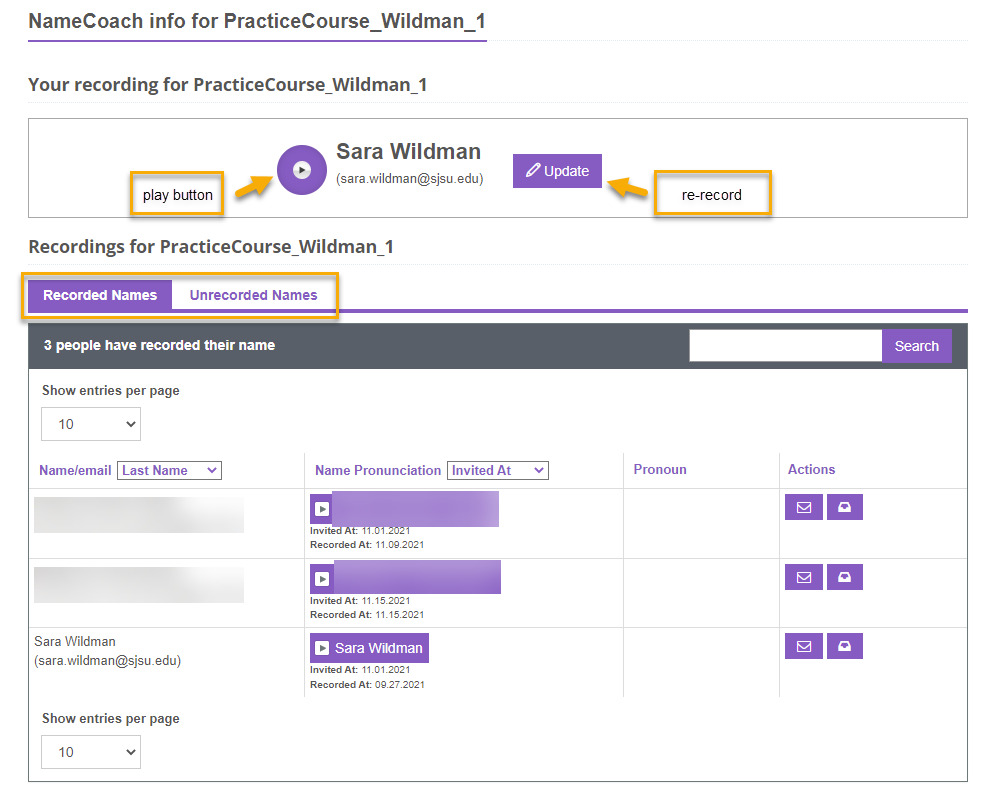Viewport: 999px width, 804px height.
Task: Play Sara Wildman's recording with round play button
Action: point(301,170)
